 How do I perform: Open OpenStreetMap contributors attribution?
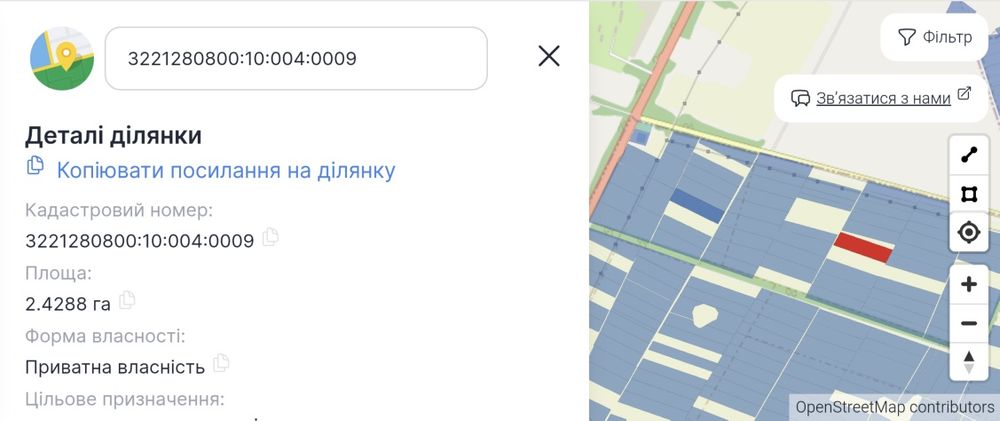[x=895, y=407]
